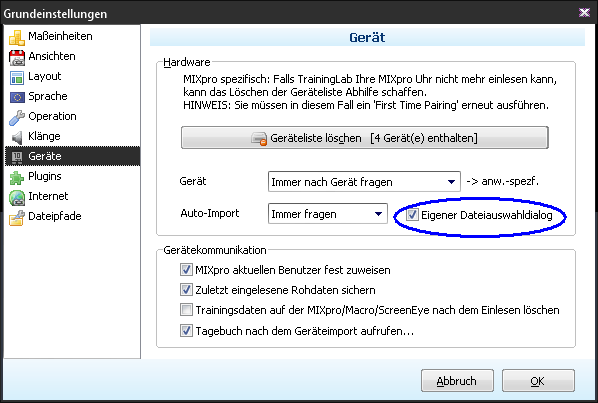This screenshot has width=598, height=403.
Task: Enable Trainingsdaten nach dem Einlesen löschen
Action: [186, 310]
